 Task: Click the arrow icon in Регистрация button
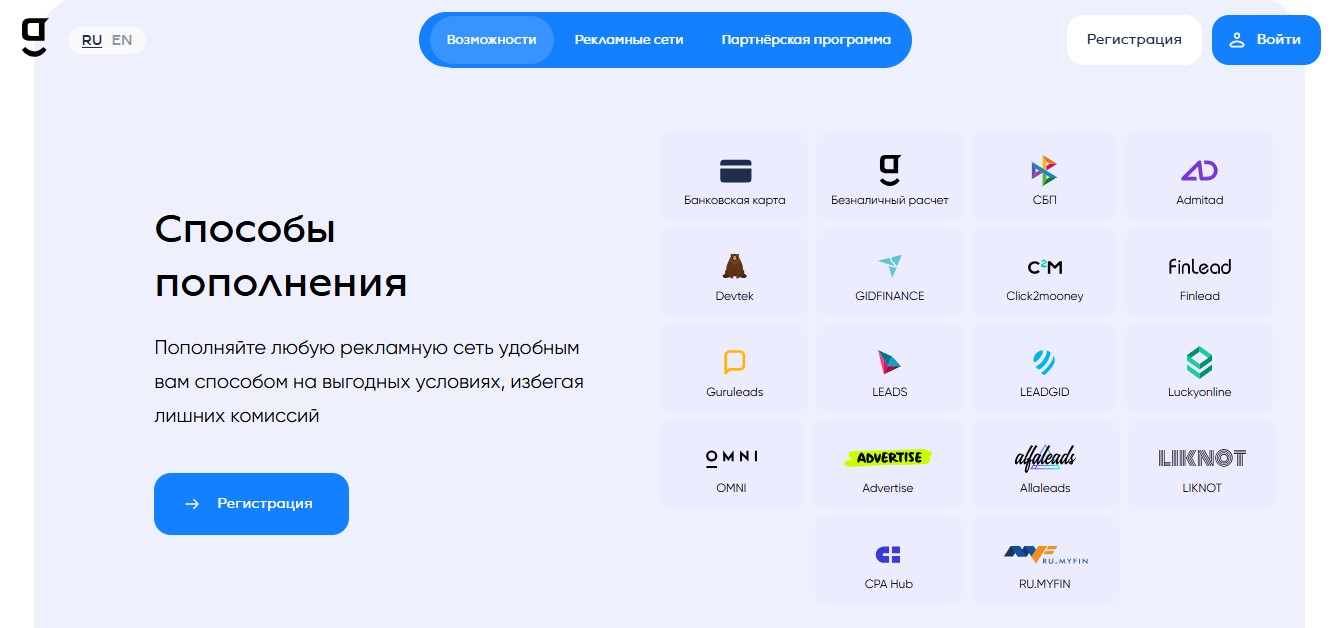pos(192,504)
